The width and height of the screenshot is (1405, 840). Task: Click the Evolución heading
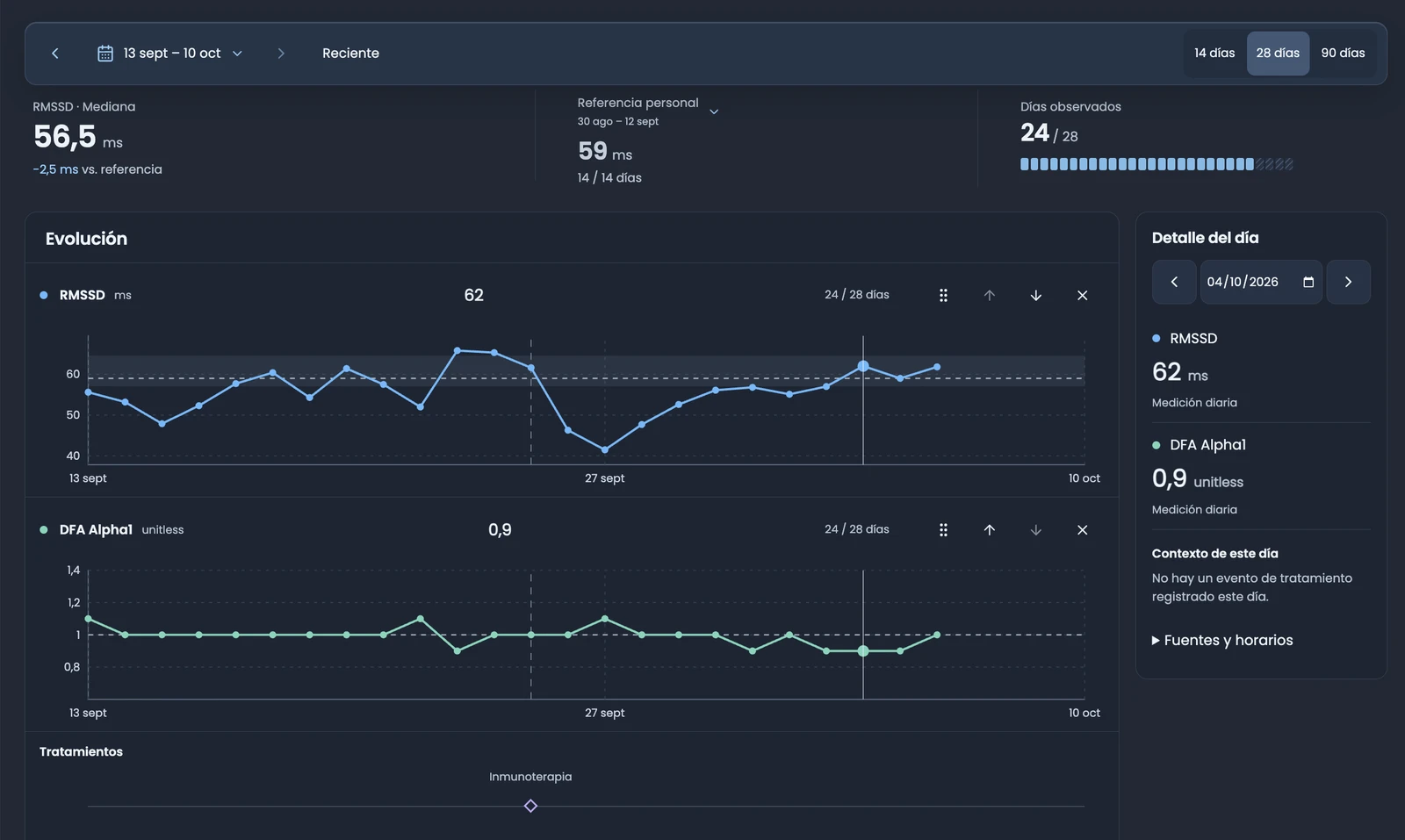click(x=86, y=239)
